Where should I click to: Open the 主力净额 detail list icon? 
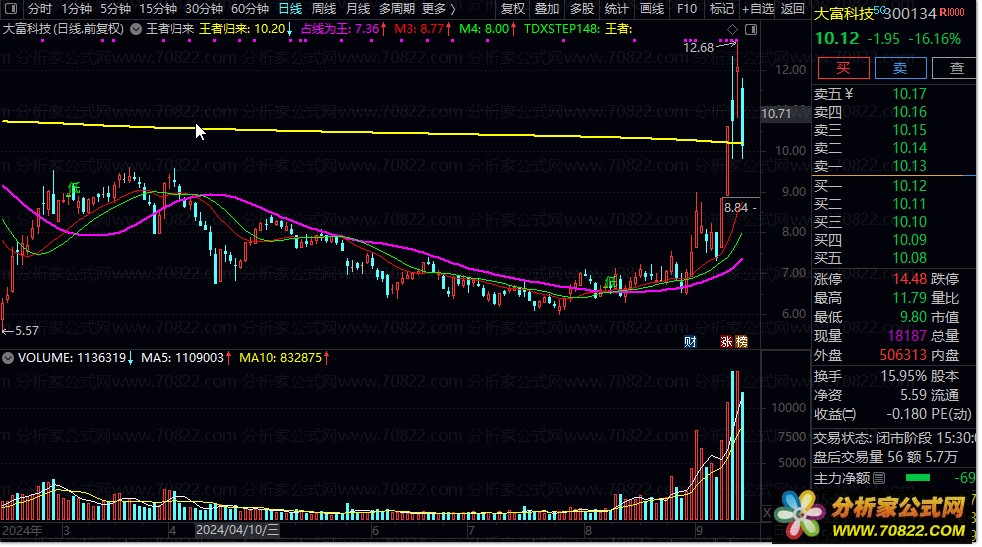click(x=879, y=478)
